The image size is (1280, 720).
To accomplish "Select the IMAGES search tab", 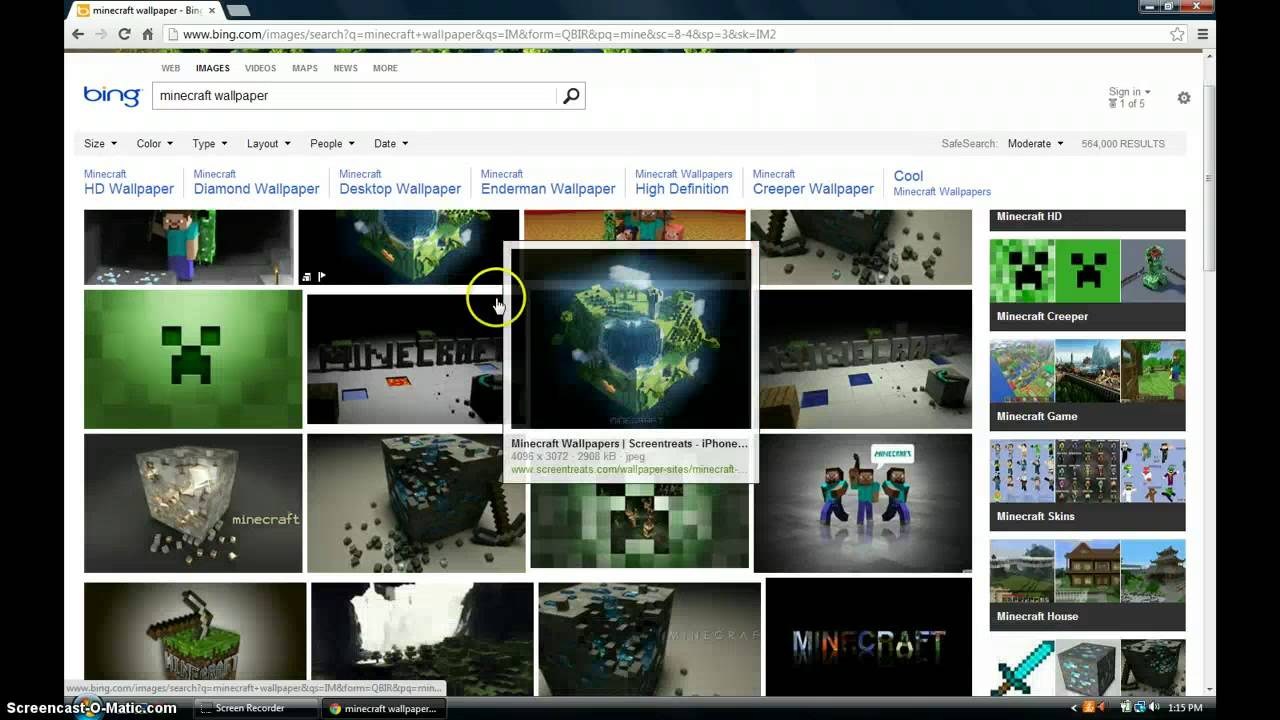I will coord(213,68).
